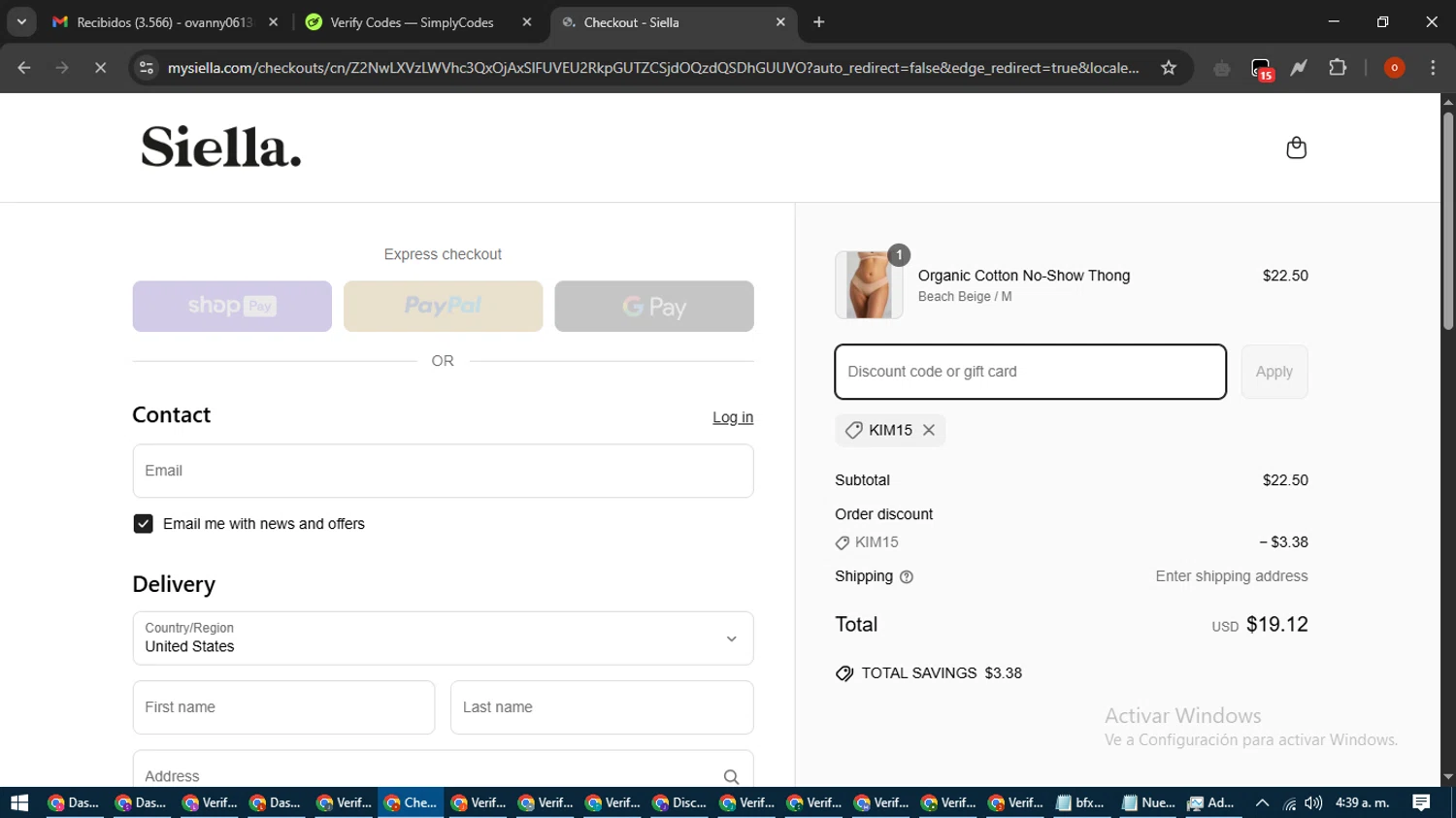Close the Verify Codes SimplyCodes tab
This screenshot has width=1456, height=818.
click(527, 21)
